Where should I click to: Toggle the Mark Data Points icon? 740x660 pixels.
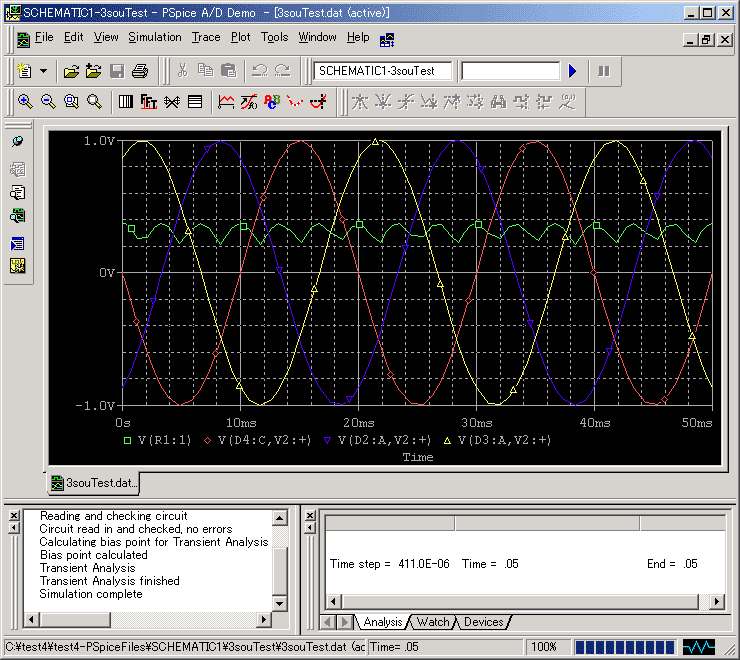(295, 101)
